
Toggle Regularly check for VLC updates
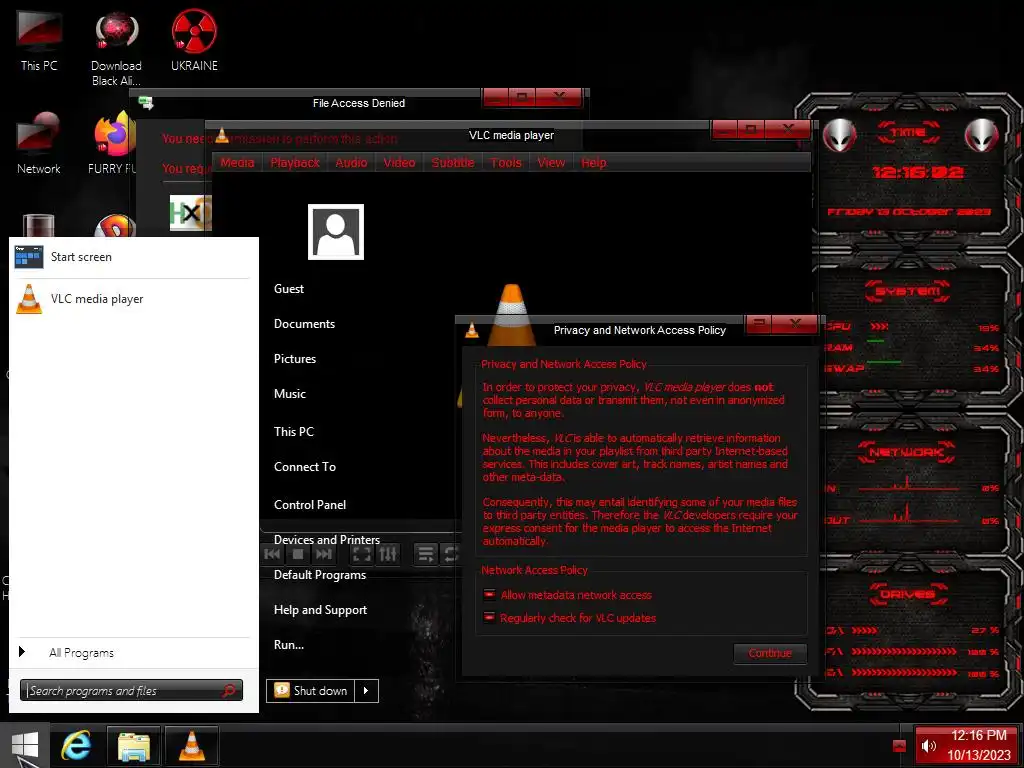(x=489, y=618)
